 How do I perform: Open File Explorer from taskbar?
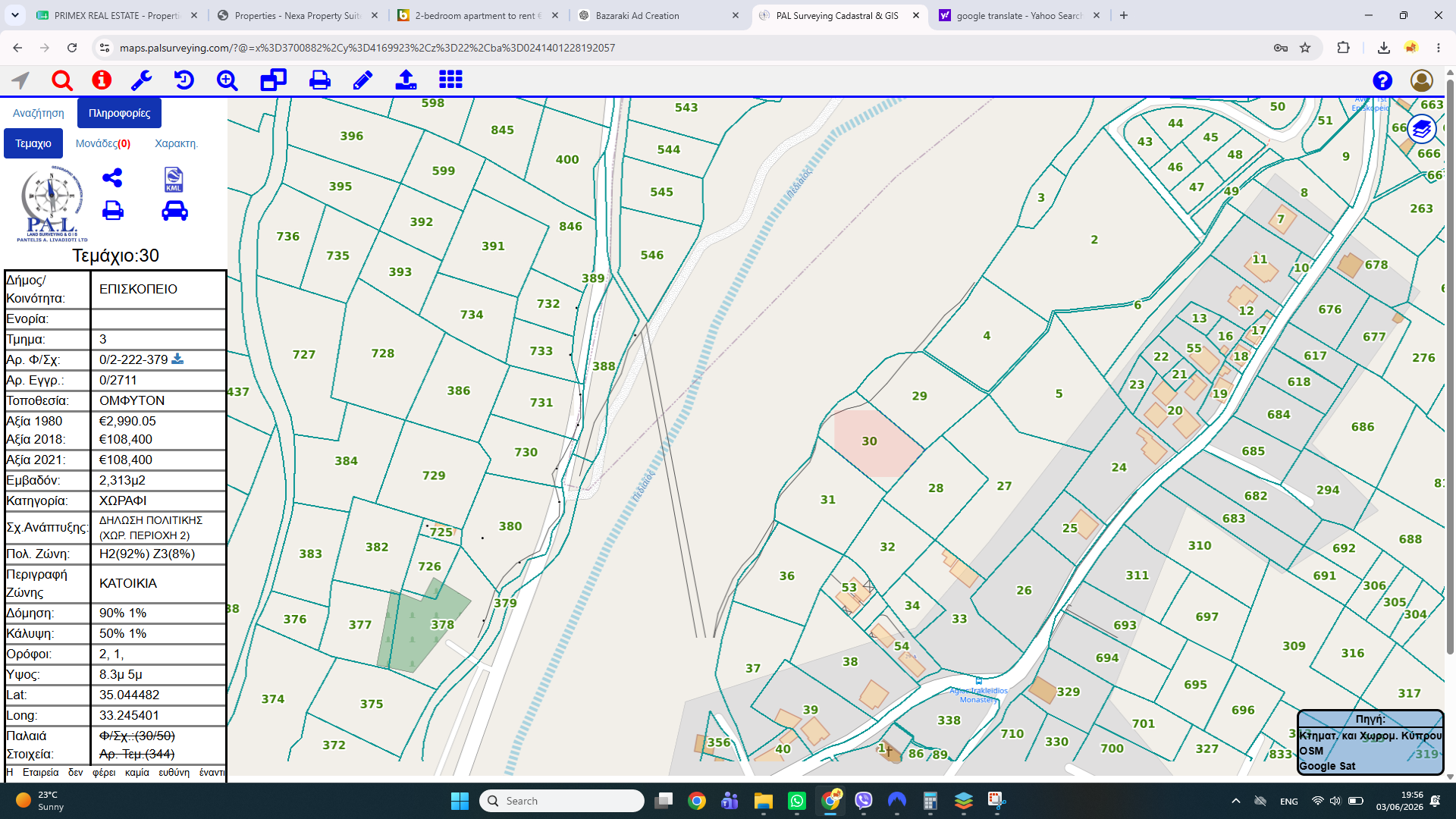(763, 801)
